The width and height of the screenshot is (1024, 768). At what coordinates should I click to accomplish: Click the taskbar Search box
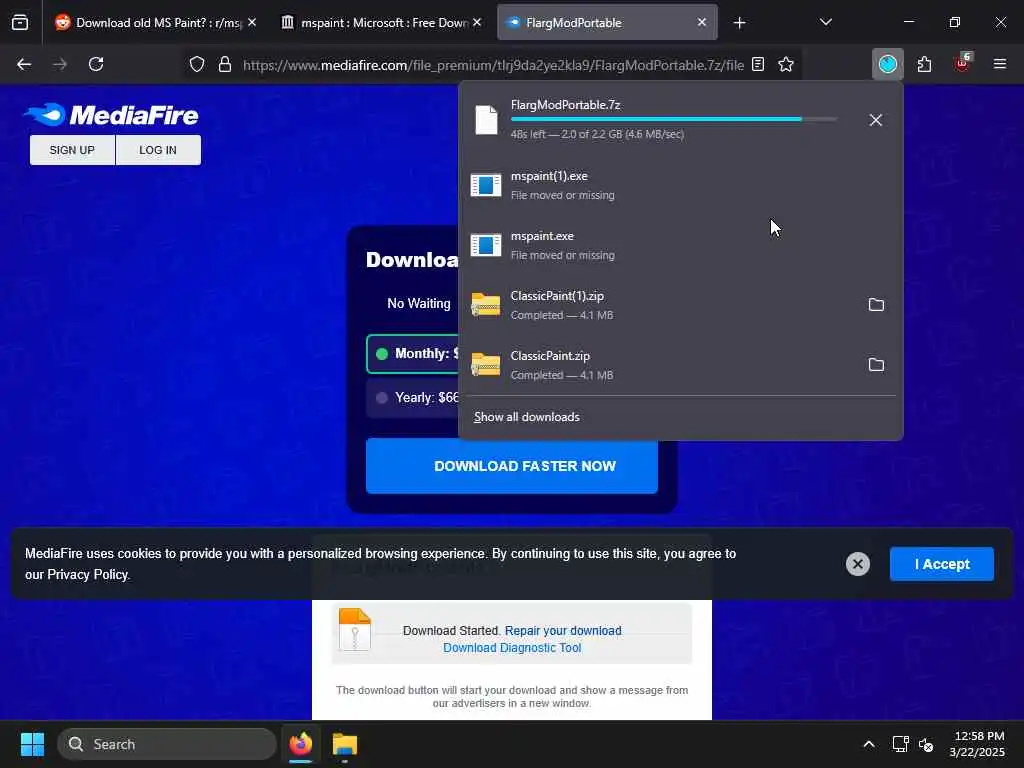pos(167,744)
